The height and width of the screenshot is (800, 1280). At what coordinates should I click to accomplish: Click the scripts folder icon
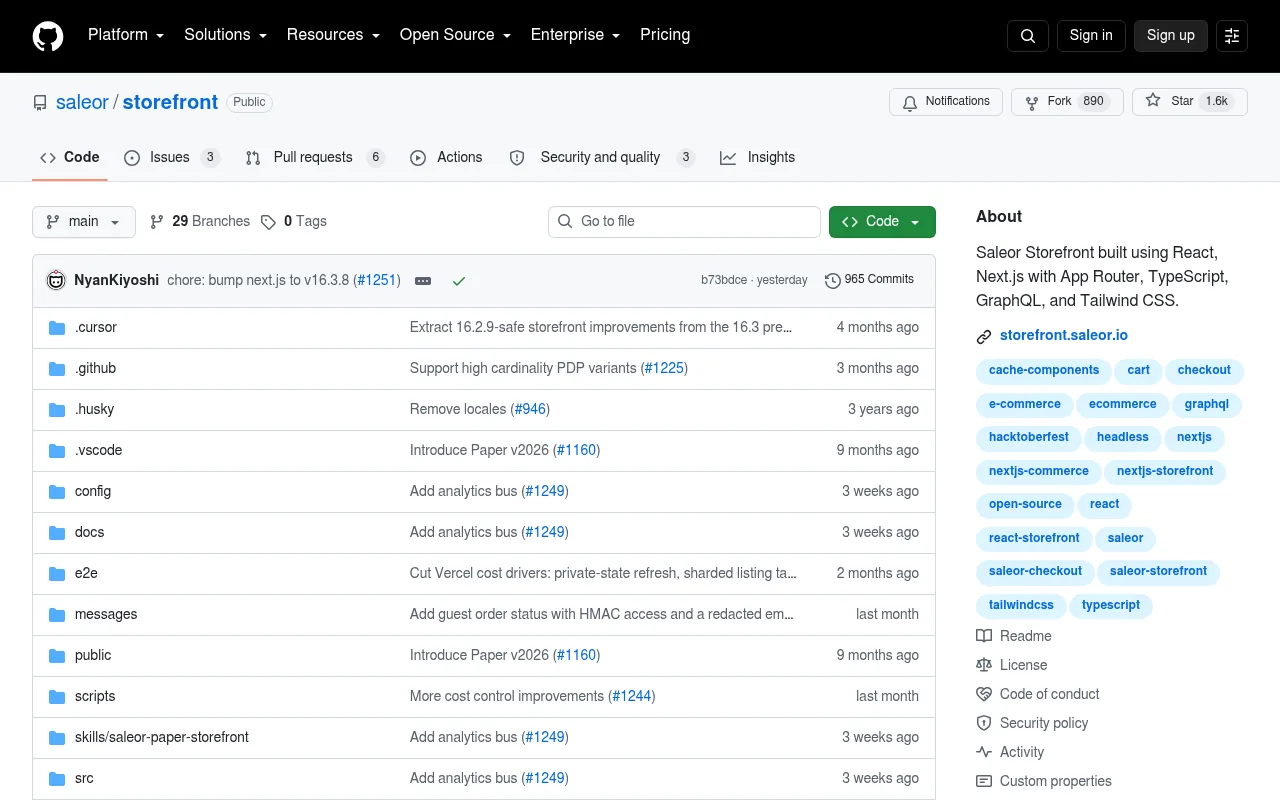57,697
